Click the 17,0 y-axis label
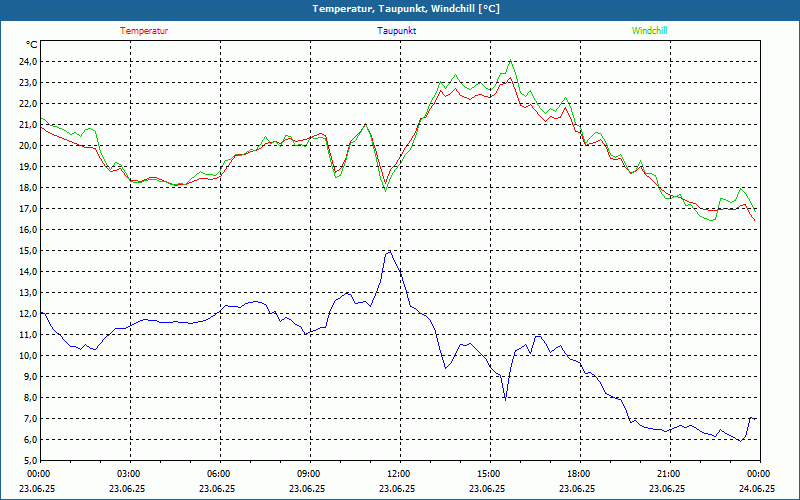This screenshot has height=500, width=800. pos(29,209)
